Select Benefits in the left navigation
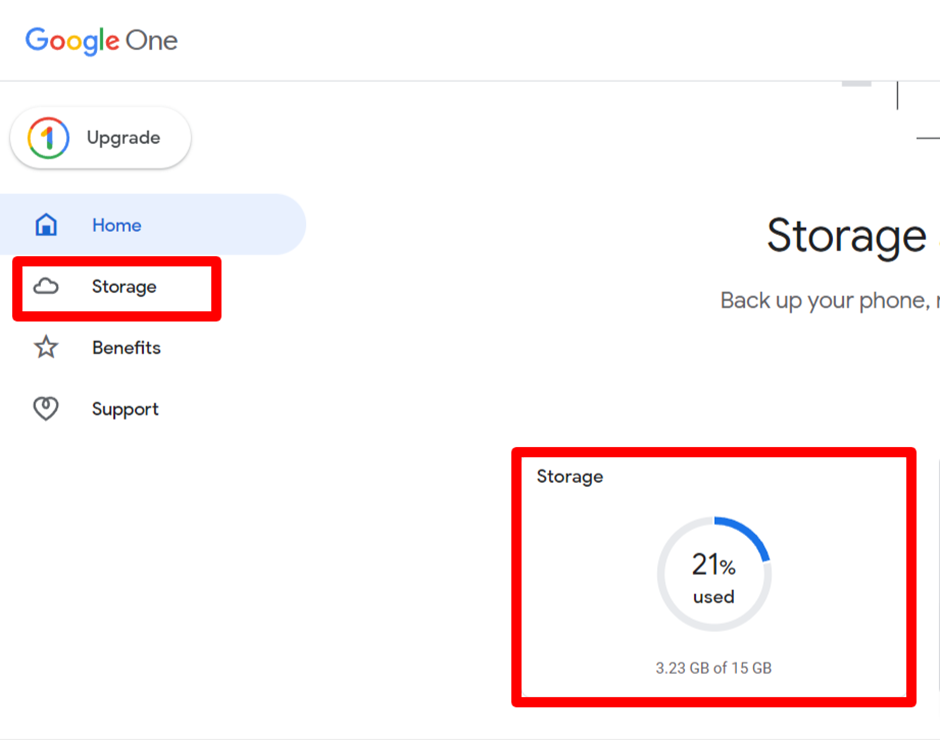Screen dimensions: 940x740 (x=126, y=348)
